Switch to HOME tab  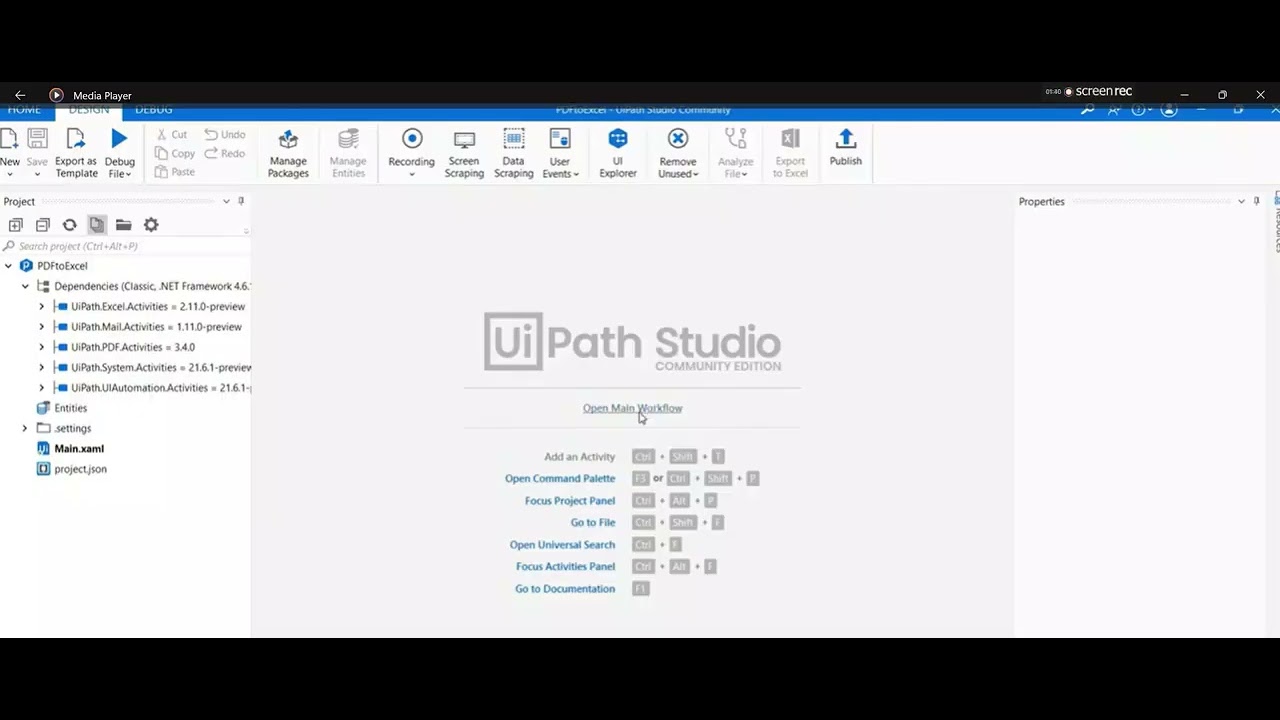(x=24, y=110)
